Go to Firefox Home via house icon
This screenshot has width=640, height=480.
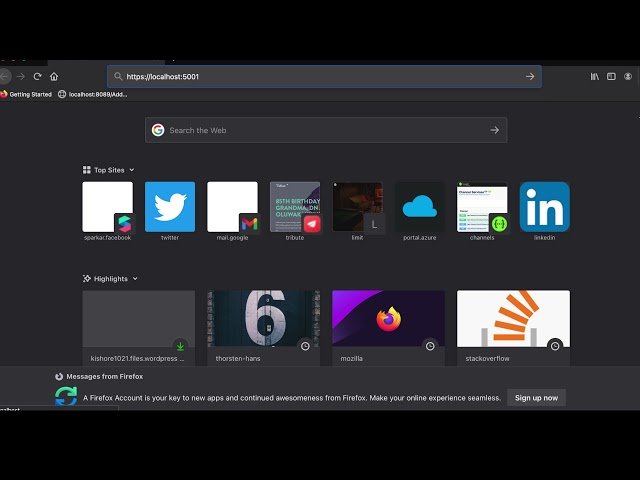pyautogui.click(x=54, y=76)
